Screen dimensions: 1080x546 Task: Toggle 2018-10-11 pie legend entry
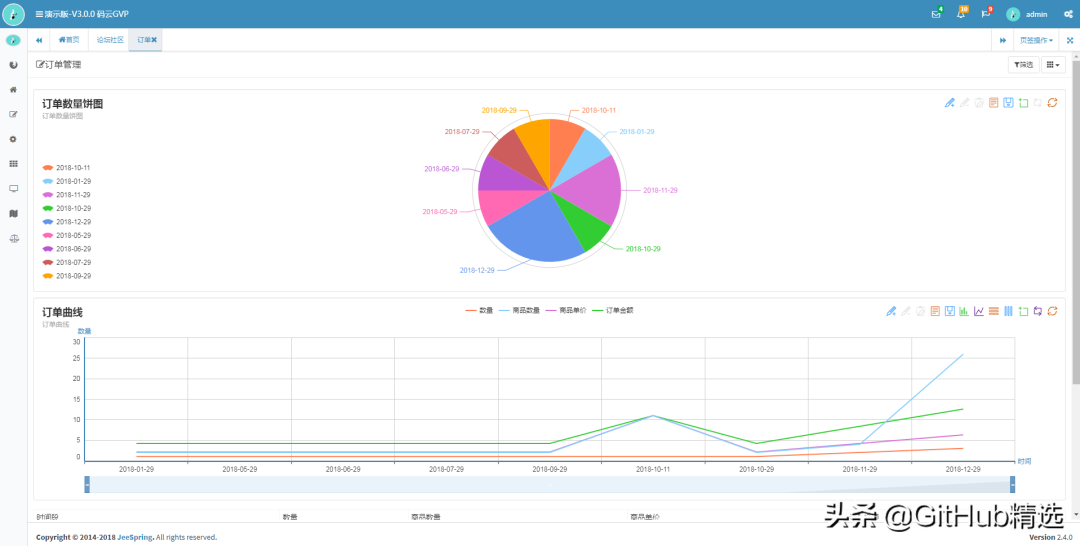[x=66, y=168]
